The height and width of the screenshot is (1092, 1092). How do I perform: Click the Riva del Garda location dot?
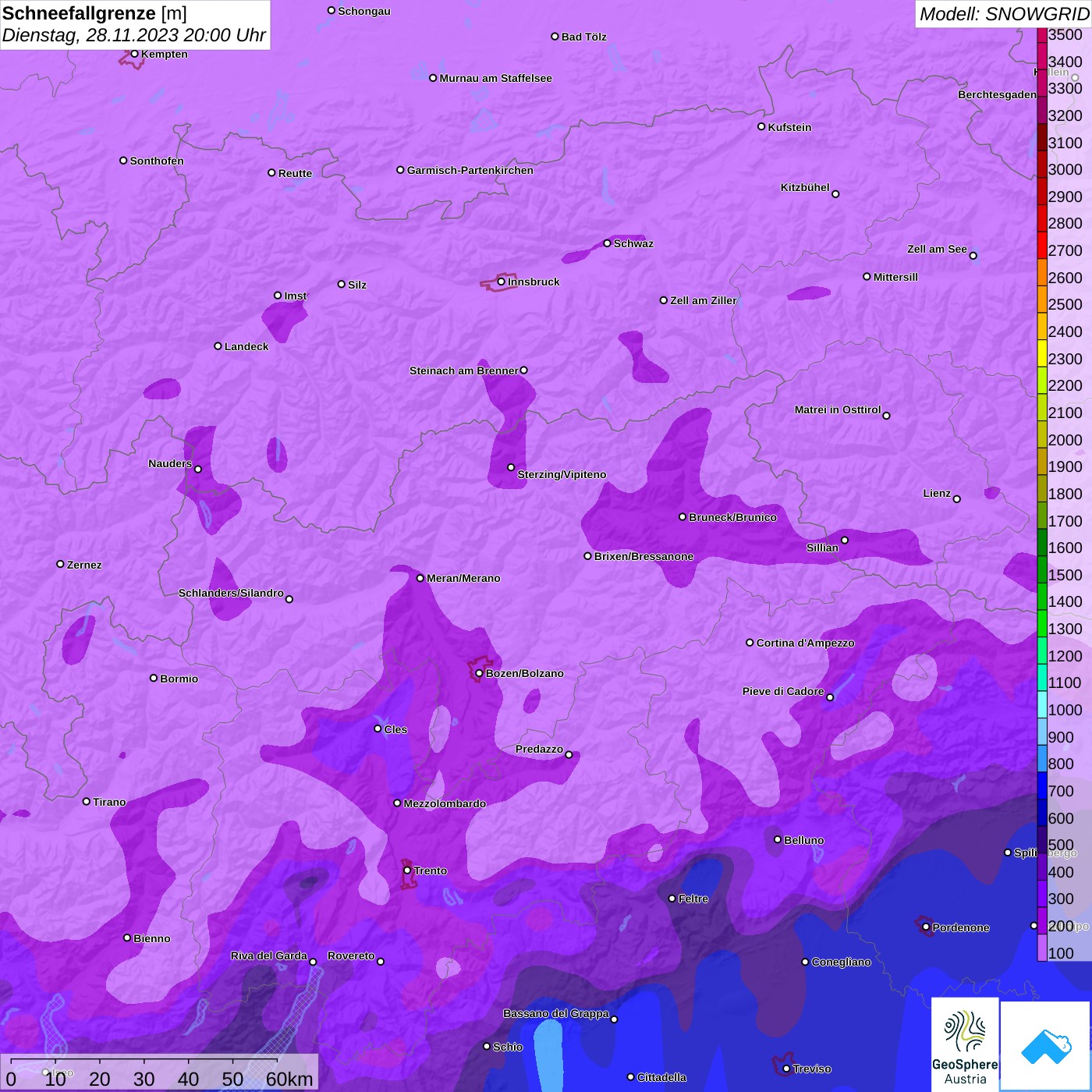[314, 962]
